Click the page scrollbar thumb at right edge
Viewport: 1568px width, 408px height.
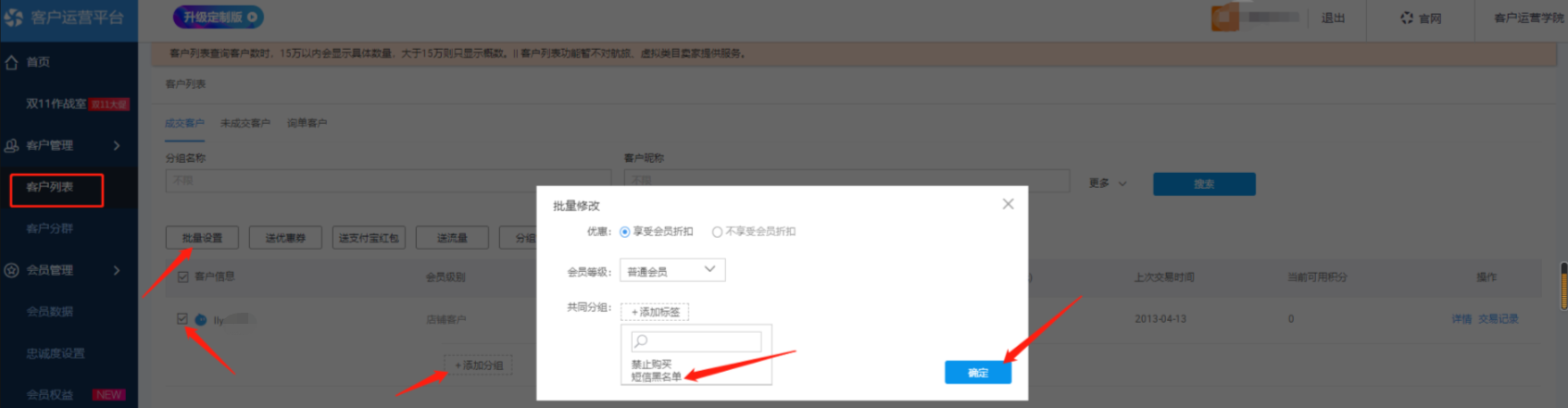[x=1563, y=286]
